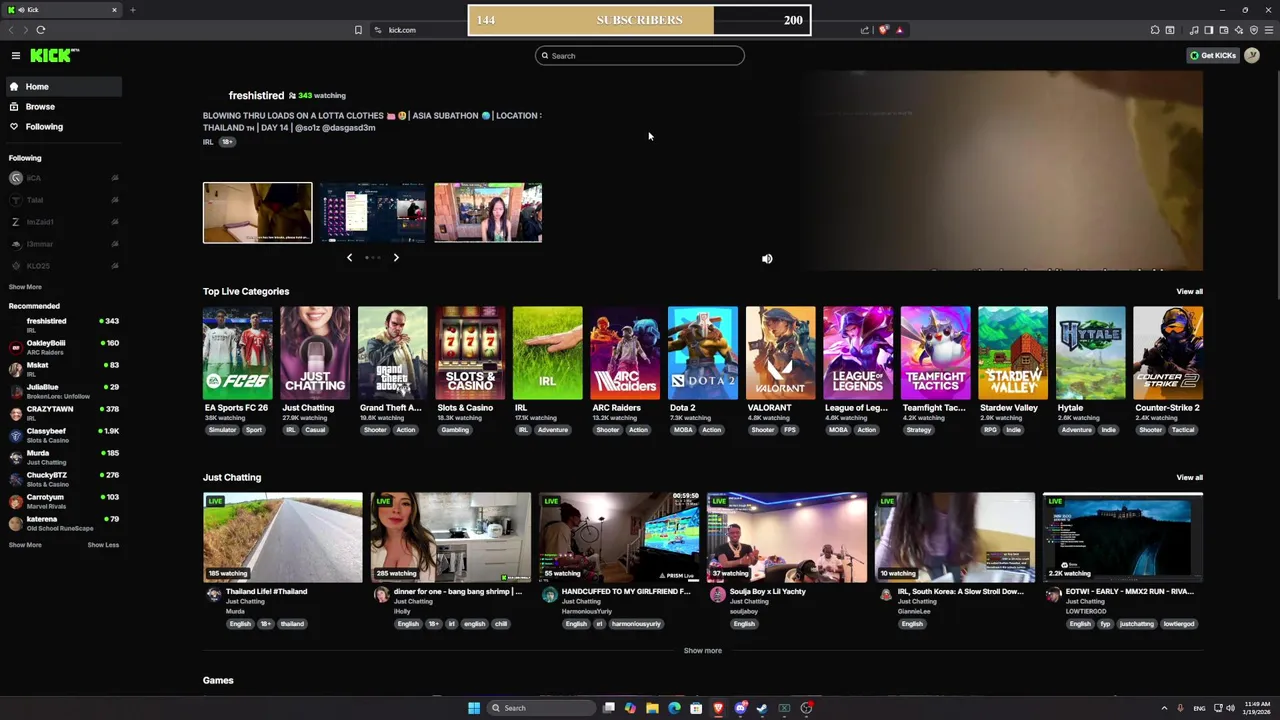Select third featured stream preview thumbnail
The height and width of the screenshot is (720, 1280).
[488, 212]
